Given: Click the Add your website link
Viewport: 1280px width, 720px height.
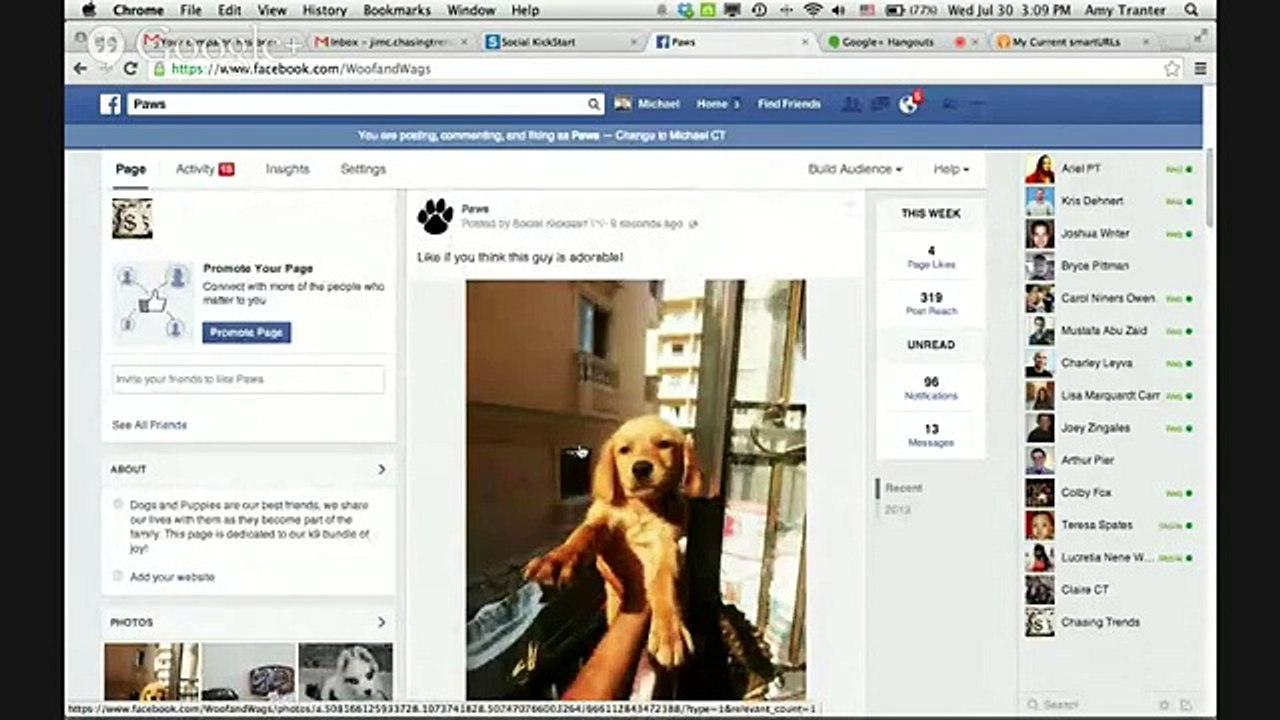Looking at the screenshot, I should [172, 577].
